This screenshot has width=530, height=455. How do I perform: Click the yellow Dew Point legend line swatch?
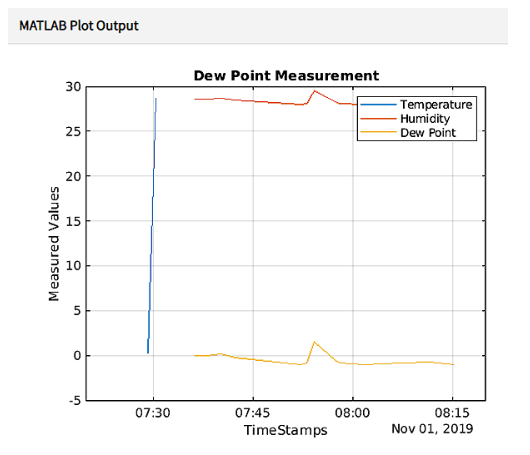[x=378, y=133]
